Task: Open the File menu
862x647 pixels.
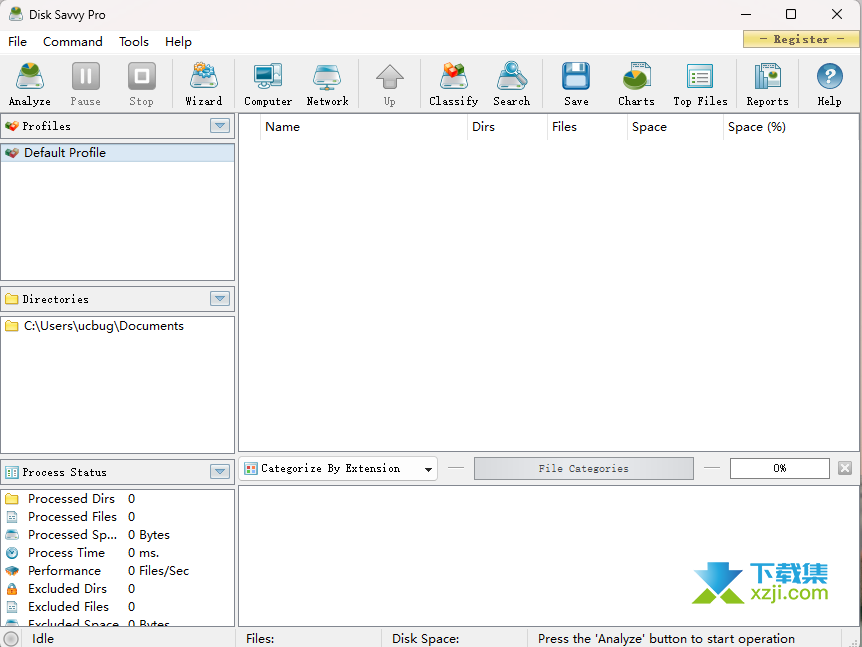Action: point(17,42)
